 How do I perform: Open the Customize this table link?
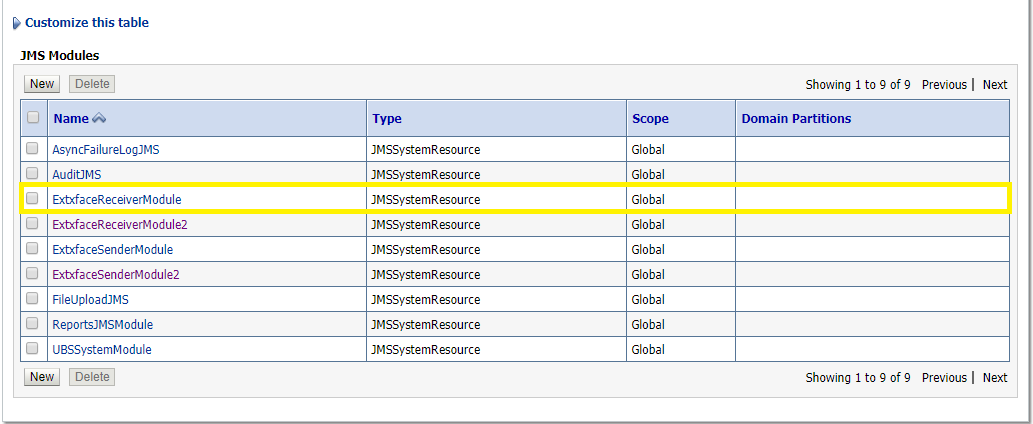(87, 22)
